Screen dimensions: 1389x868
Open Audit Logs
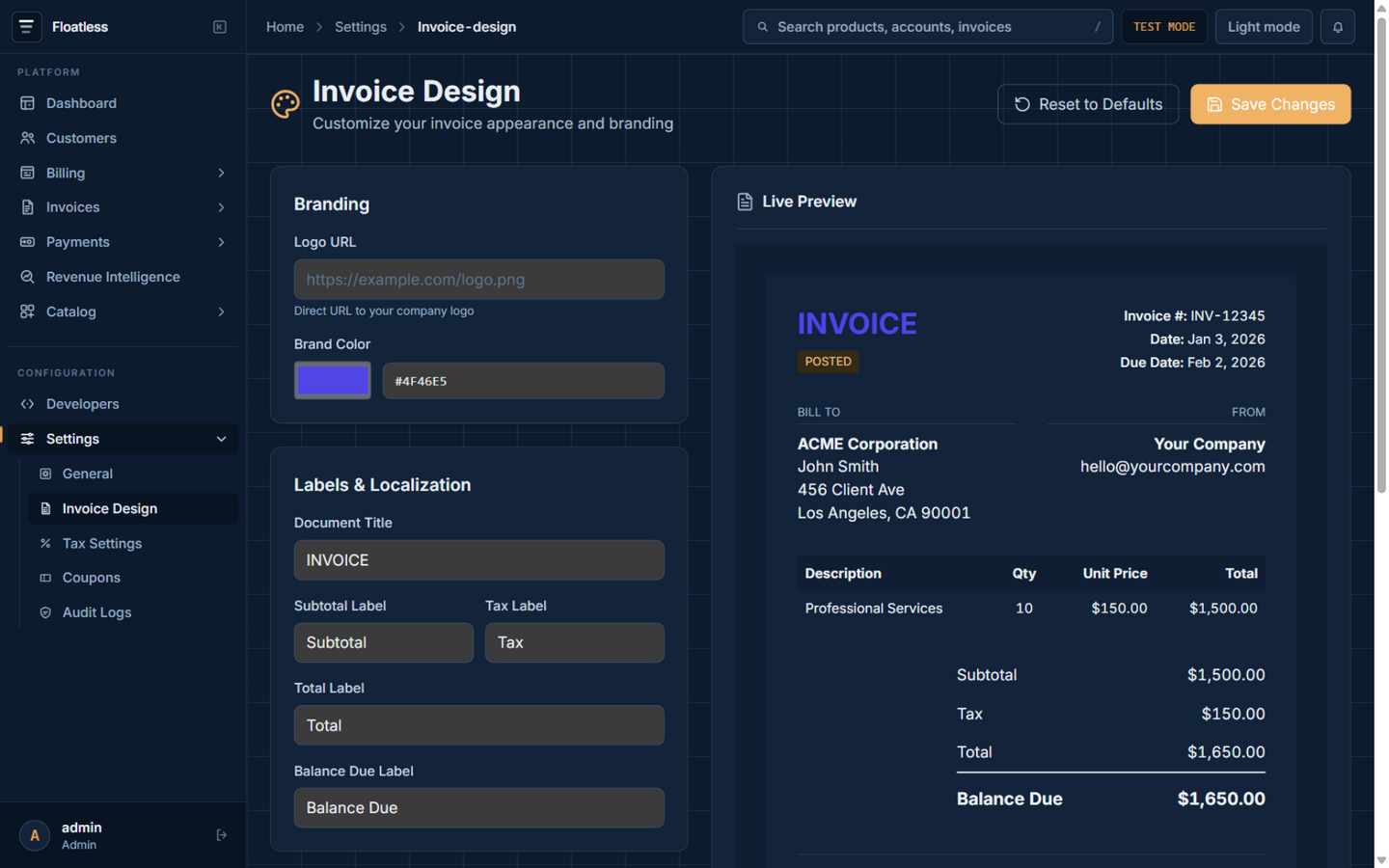[133, 612]
